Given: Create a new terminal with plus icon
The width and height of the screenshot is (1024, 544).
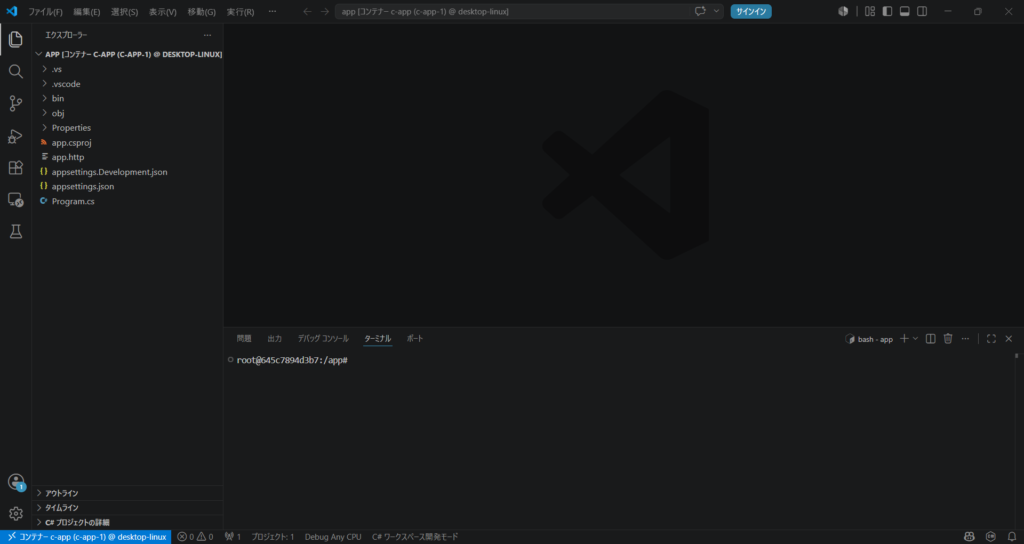Looking at the screenshot, I should click(x=904, y=338).
